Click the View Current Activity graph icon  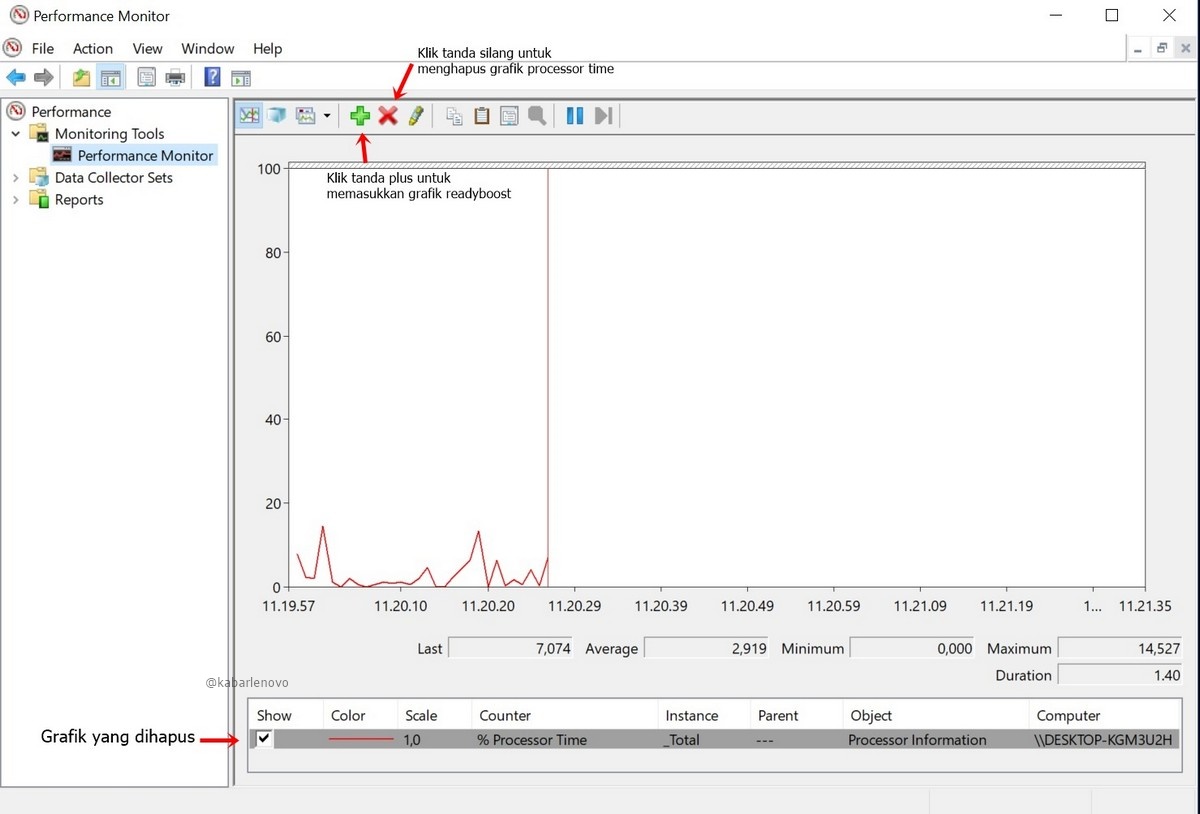248,116
